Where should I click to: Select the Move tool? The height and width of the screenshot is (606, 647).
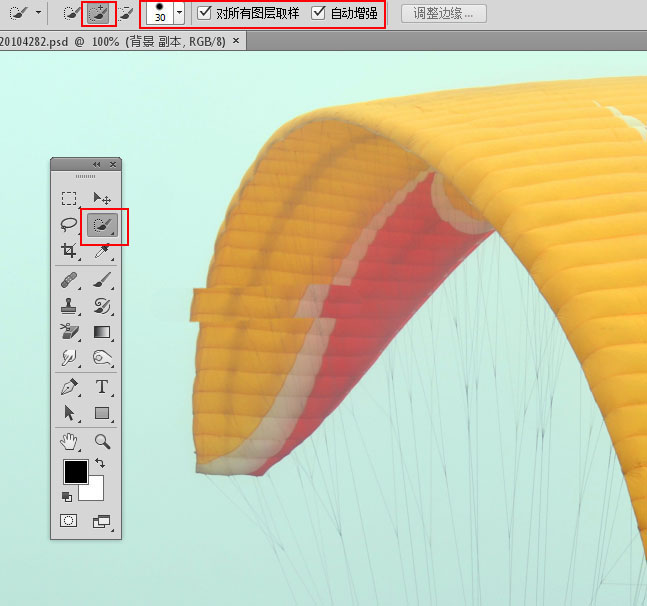(x=102, y=198)
